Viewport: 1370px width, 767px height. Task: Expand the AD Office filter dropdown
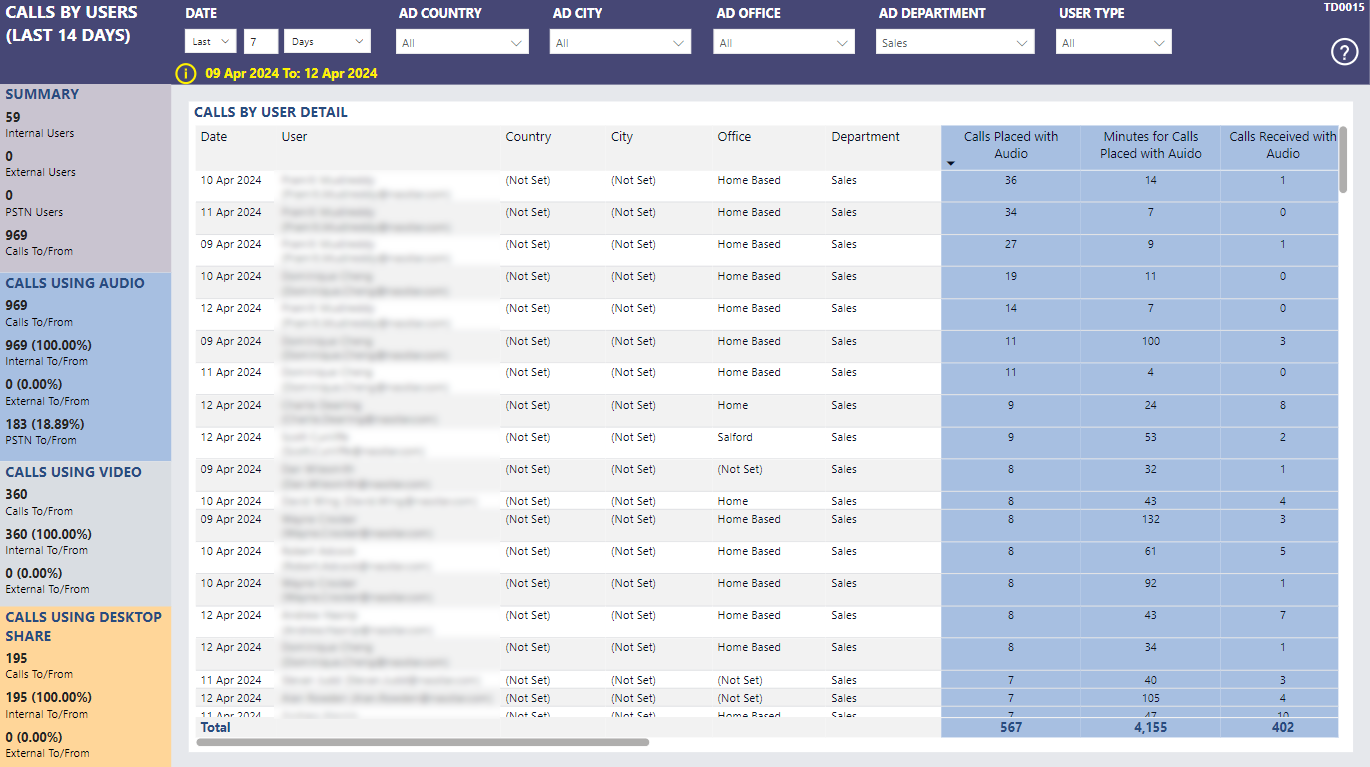(x=784, y=43)
